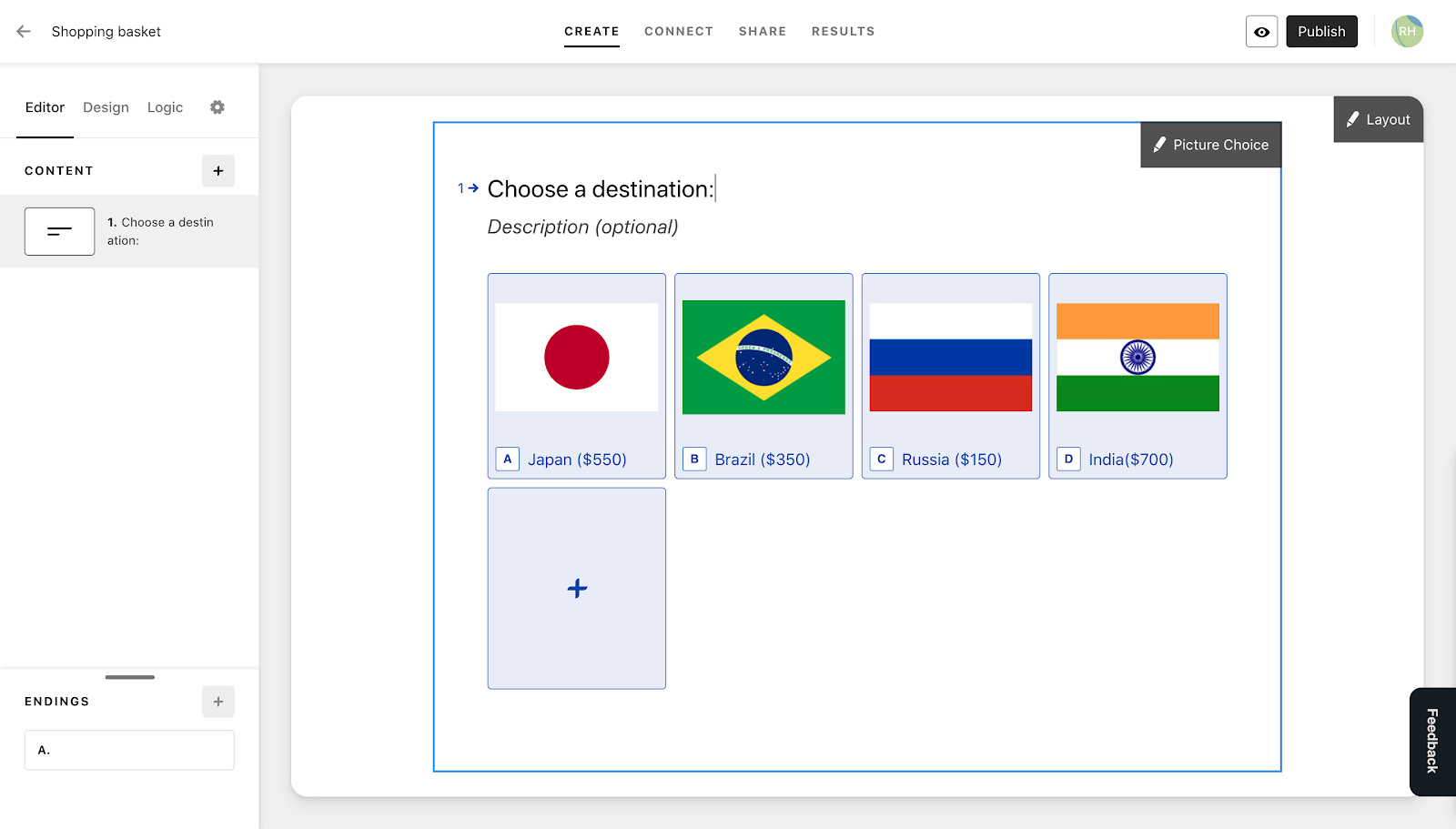Select choice key letter B
Screen dimensions: 1456x829
pos(694,459)
